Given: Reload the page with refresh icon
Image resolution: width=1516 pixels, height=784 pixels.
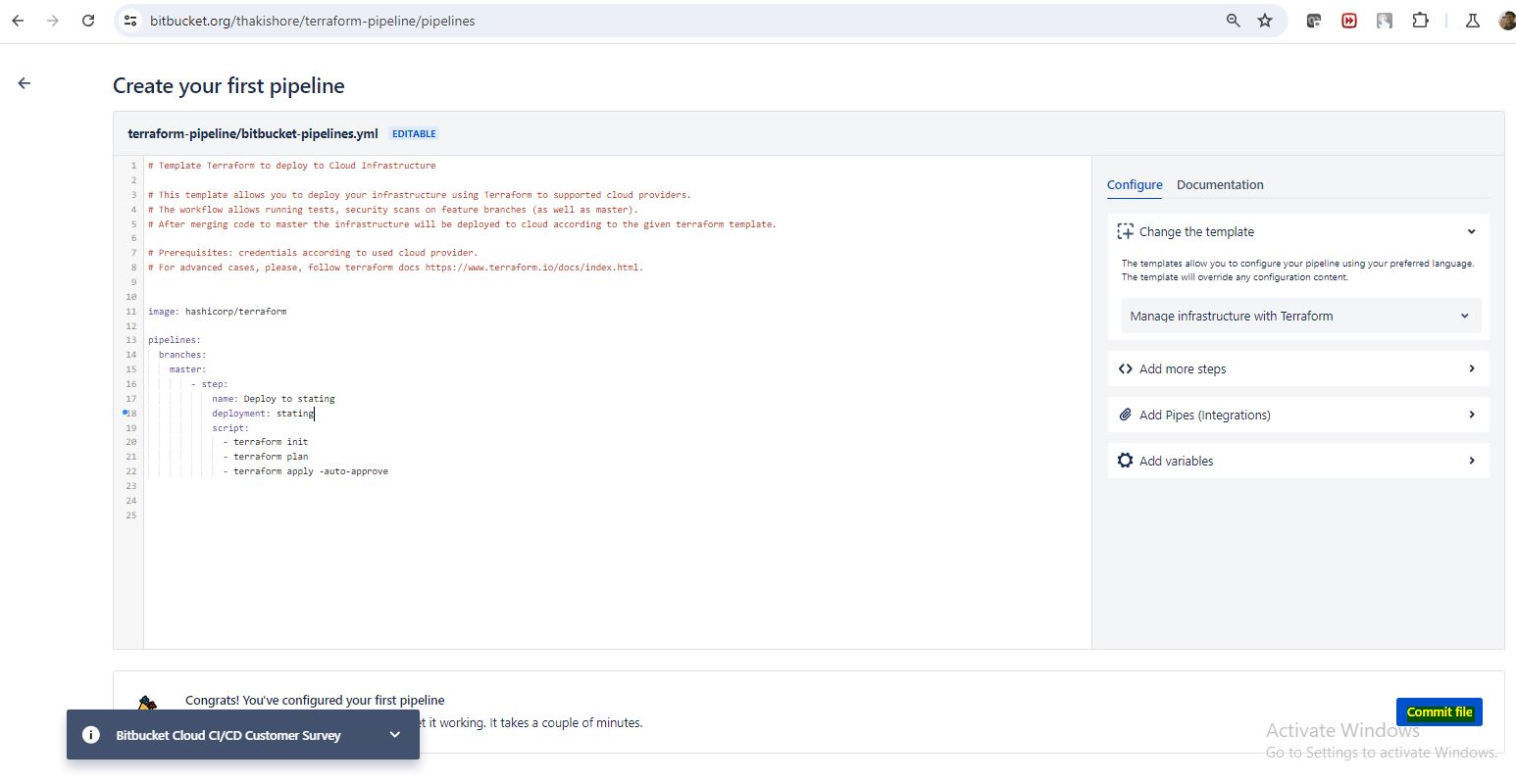Looking at the screenshot, I should (x=88, y=21).
